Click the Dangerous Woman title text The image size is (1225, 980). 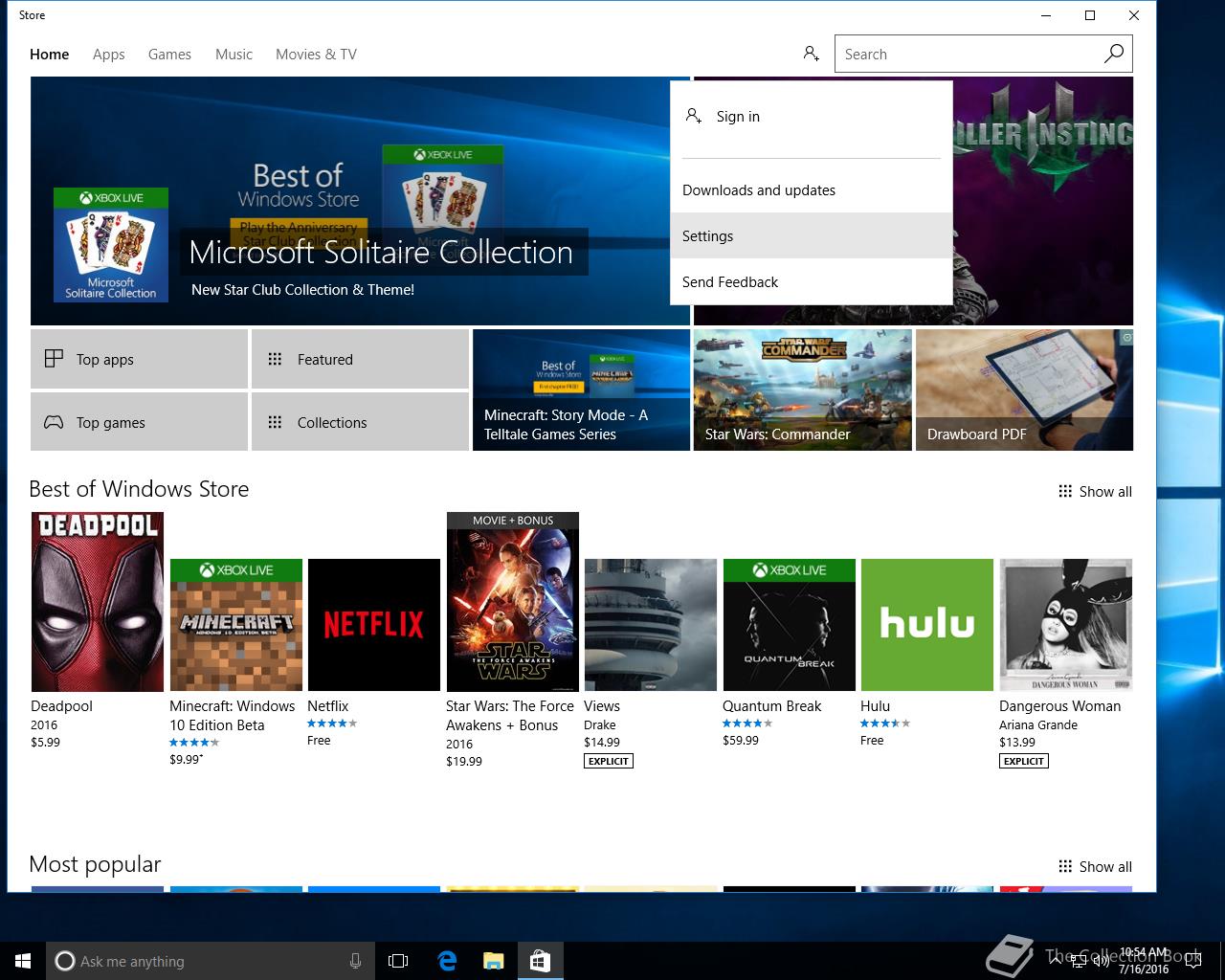(x=1059, y=705)
